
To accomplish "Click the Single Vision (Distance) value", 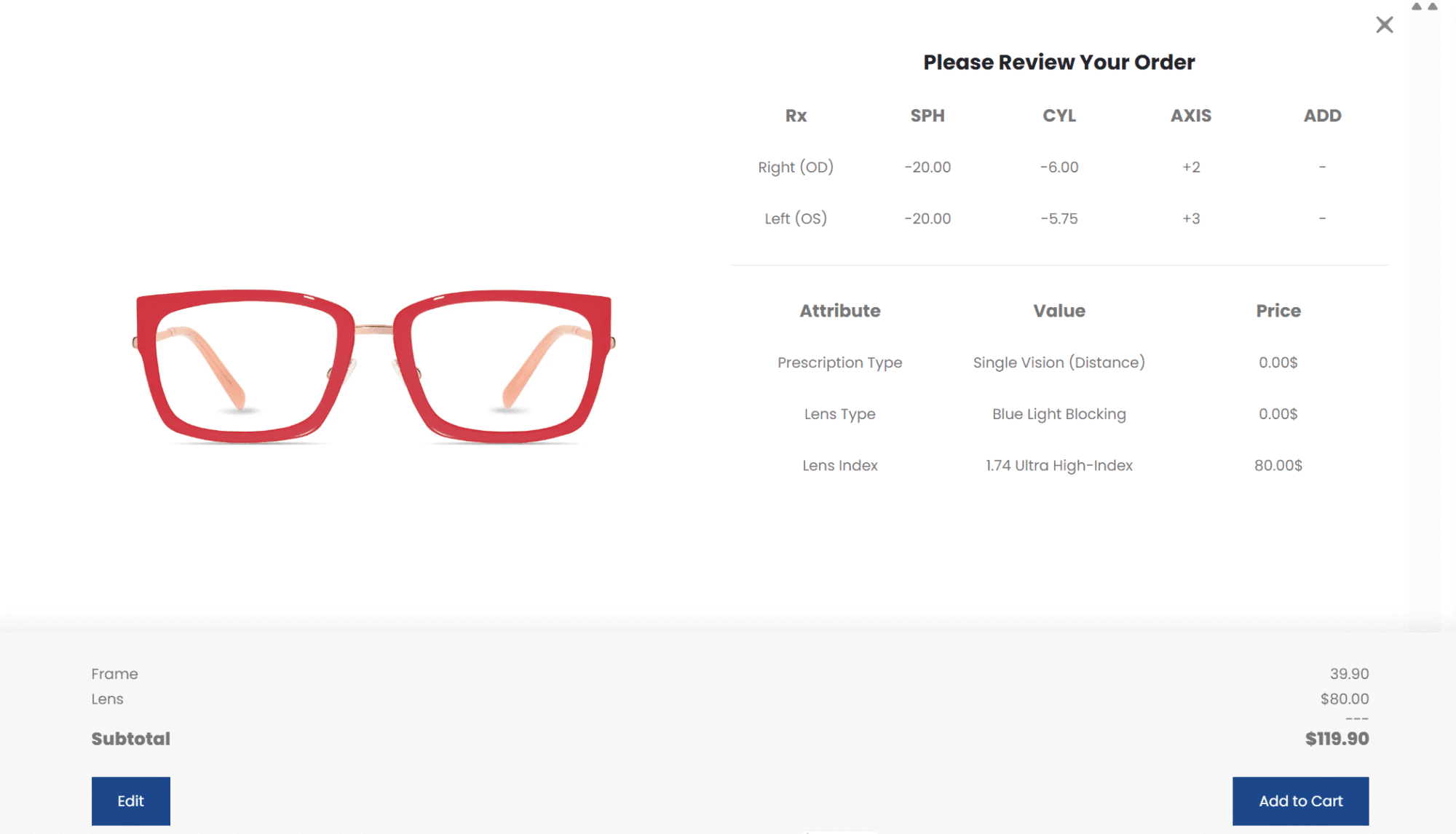I will [x=1059, y=362].
